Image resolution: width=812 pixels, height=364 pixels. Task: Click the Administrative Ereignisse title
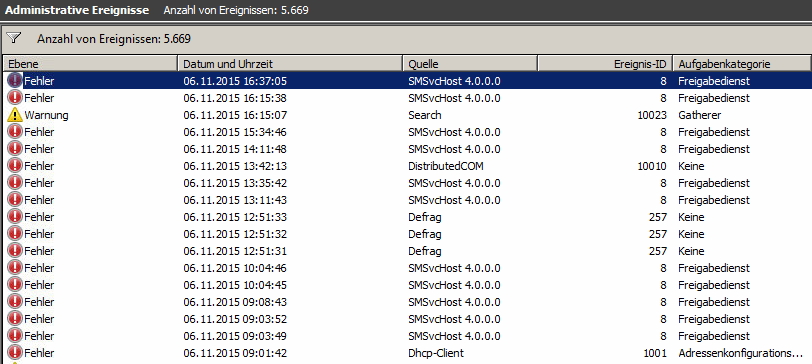coord(77,10)
